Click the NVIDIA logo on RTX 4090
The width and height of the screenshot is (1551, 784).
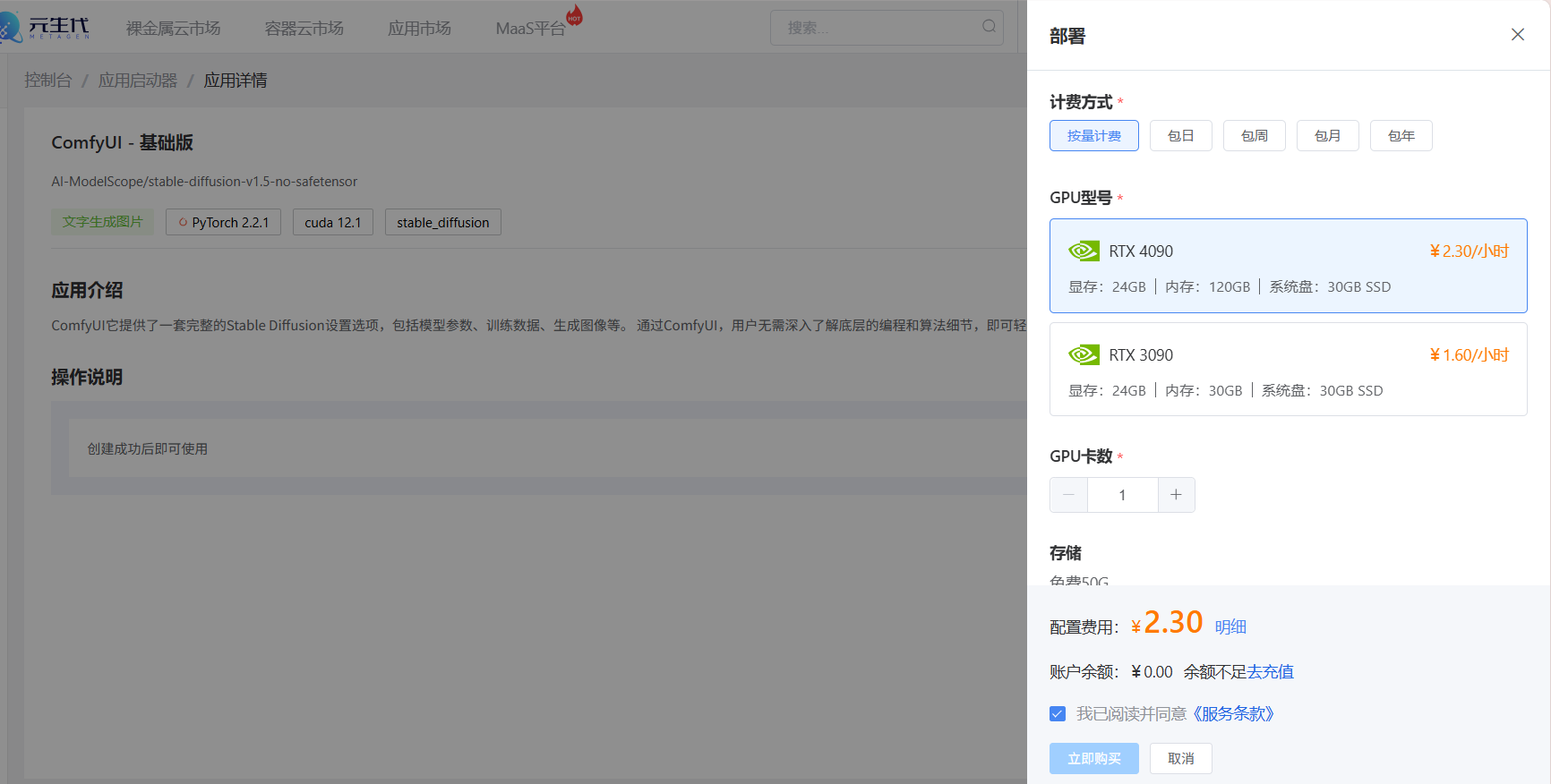(x=1084, y=251)
